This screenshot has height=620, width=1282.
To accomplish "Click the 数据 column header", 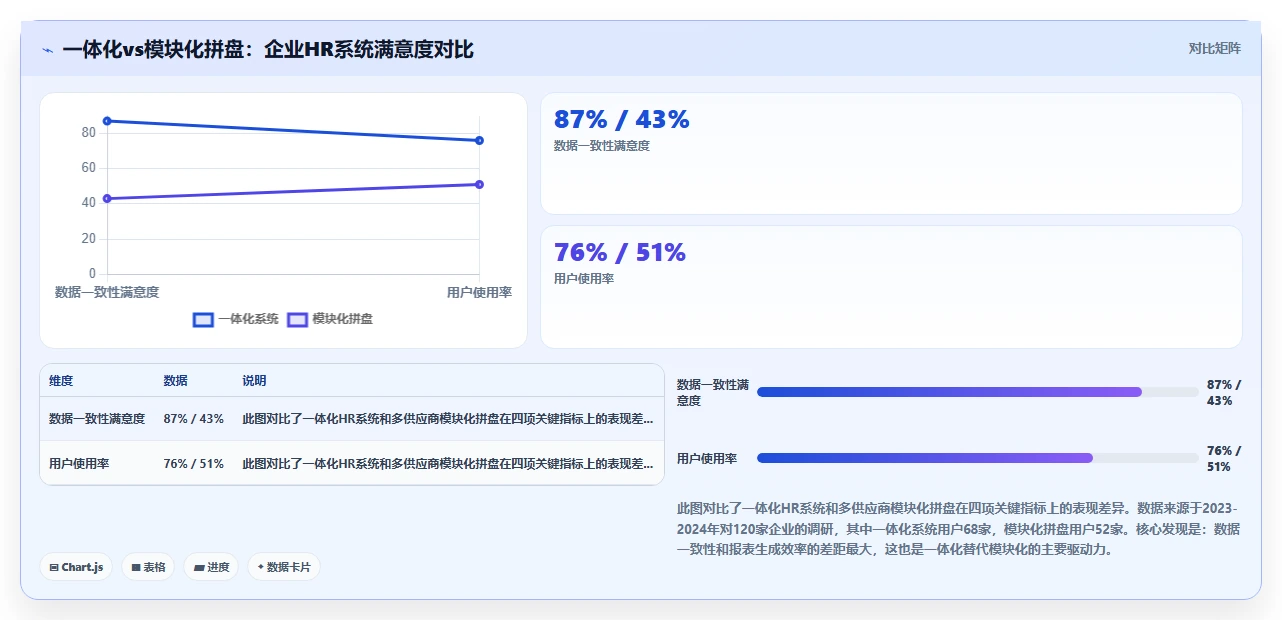I will [x=176, y=381].
